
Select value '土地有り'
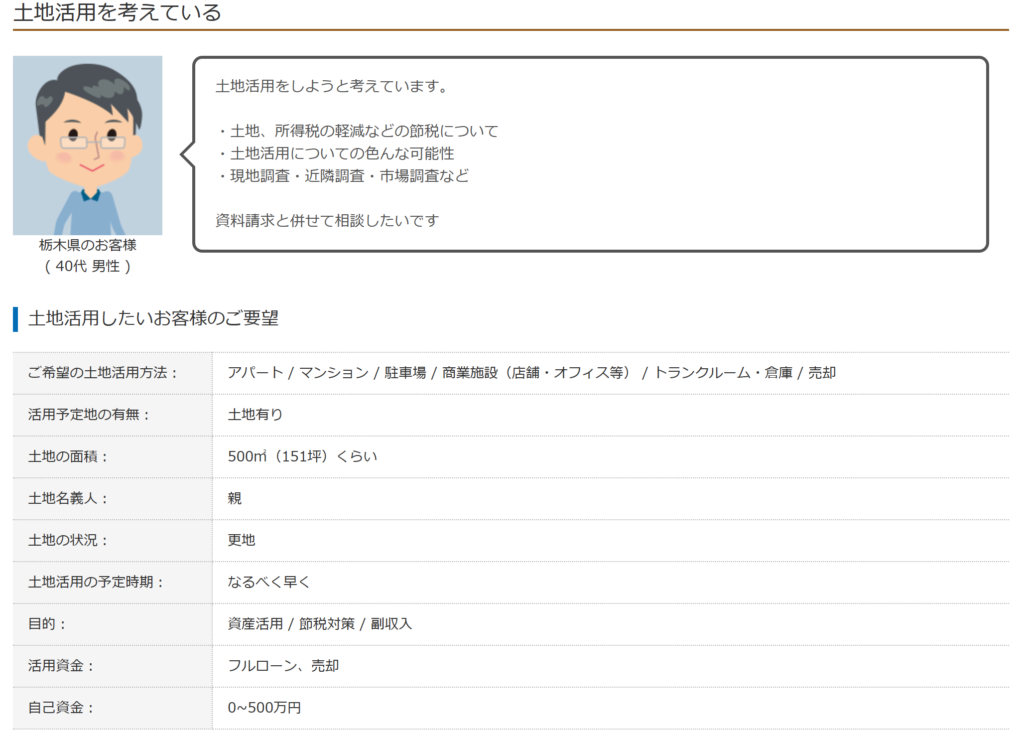[x=255, y=415]
